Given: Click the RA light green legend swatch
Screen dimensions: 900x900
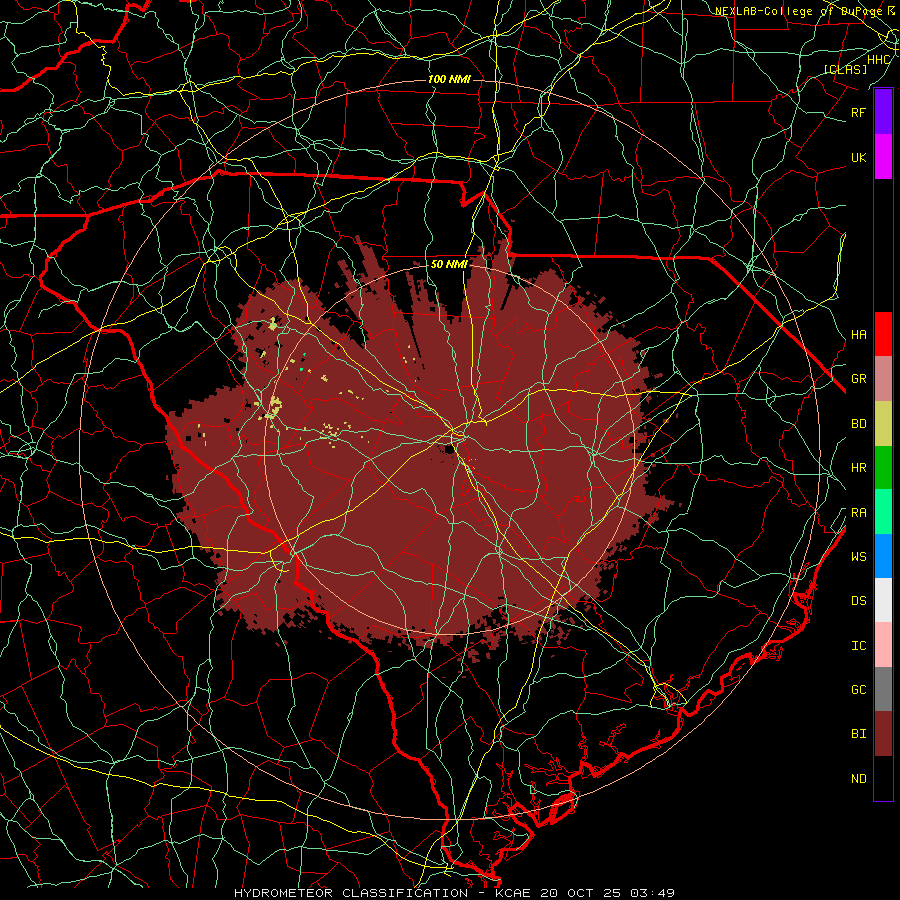Looking at the screenshot, I should (883, 512).
